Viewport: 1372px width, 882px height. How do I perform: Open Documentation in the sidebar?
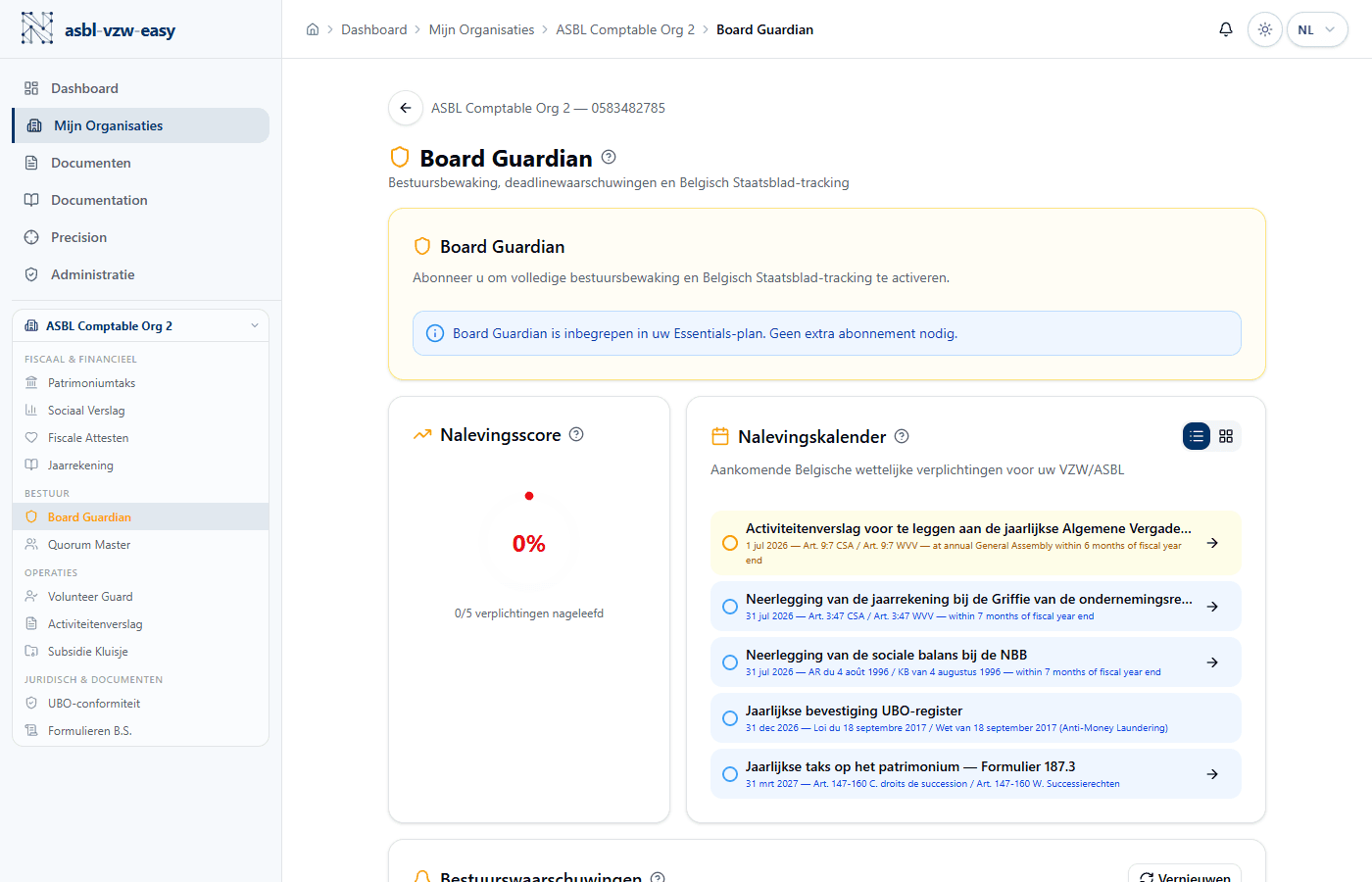point(140,200)
